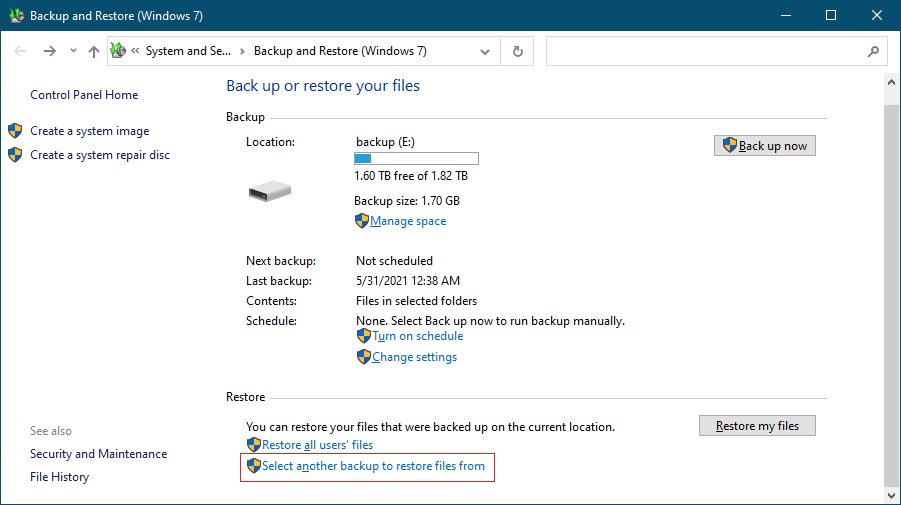
Task: Refresh the Backup and Restore page
Action: tap(518, 51)
